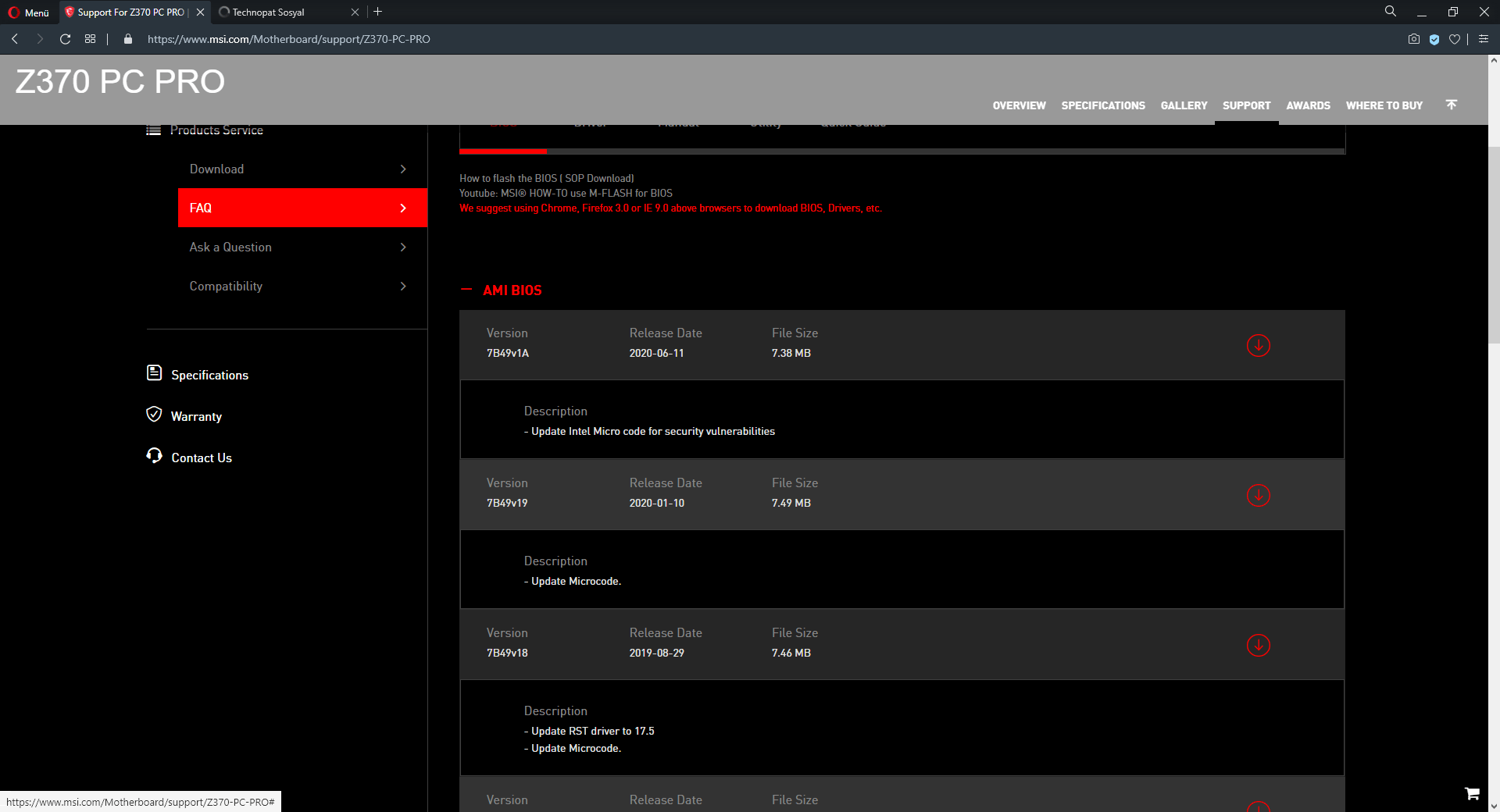Click the Specifications sidebar icon
The width and height of the screenshot is (1500, 812).
point(155,373)
